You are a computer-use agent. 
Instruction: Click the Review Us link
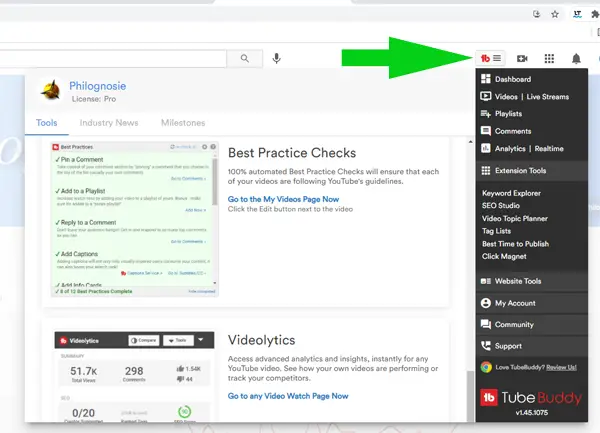(561, 367)
